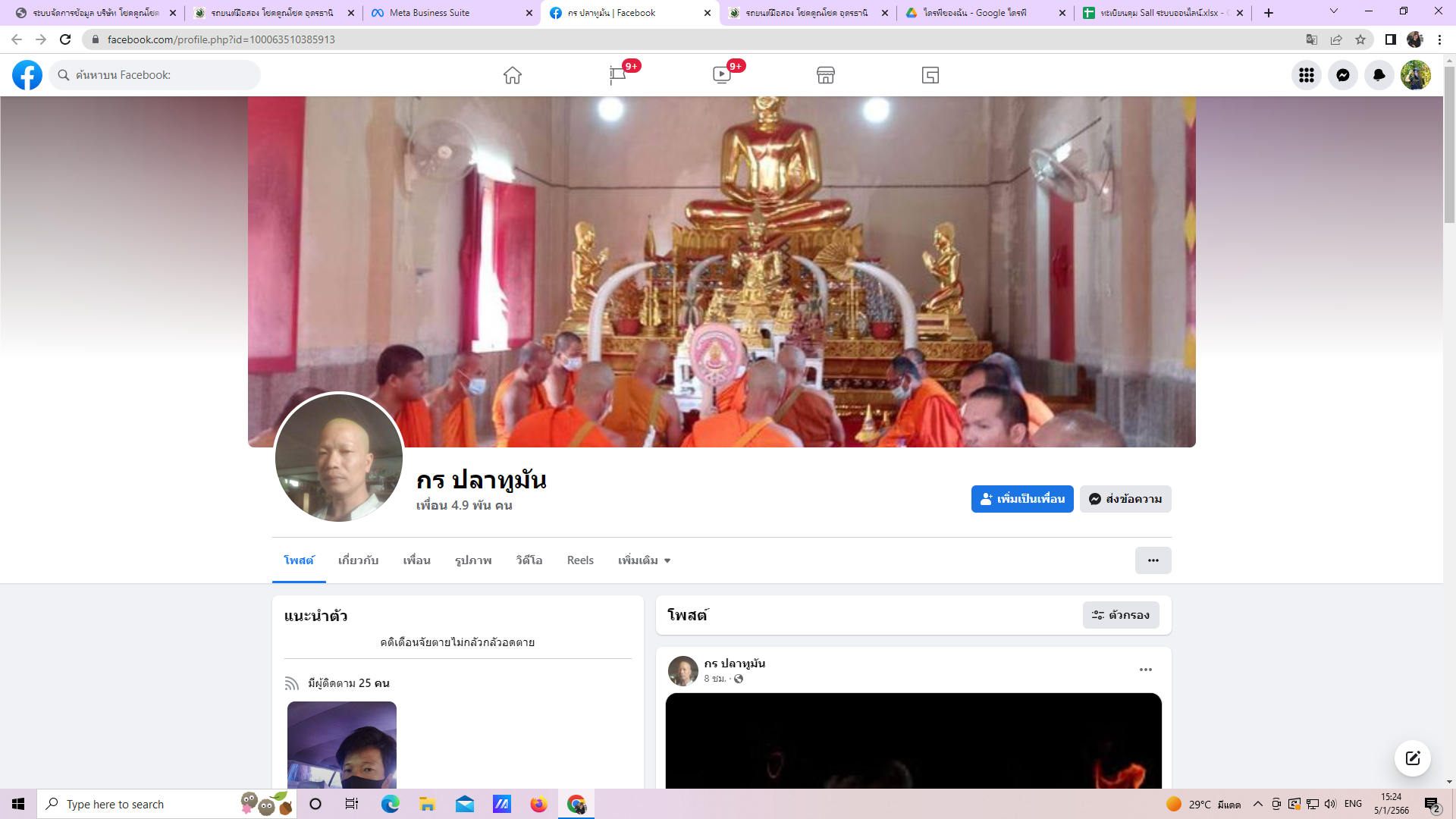Open Facebook Watch video icon
The width and height of the screenshot is (1456, 819).
pos(721,75)
